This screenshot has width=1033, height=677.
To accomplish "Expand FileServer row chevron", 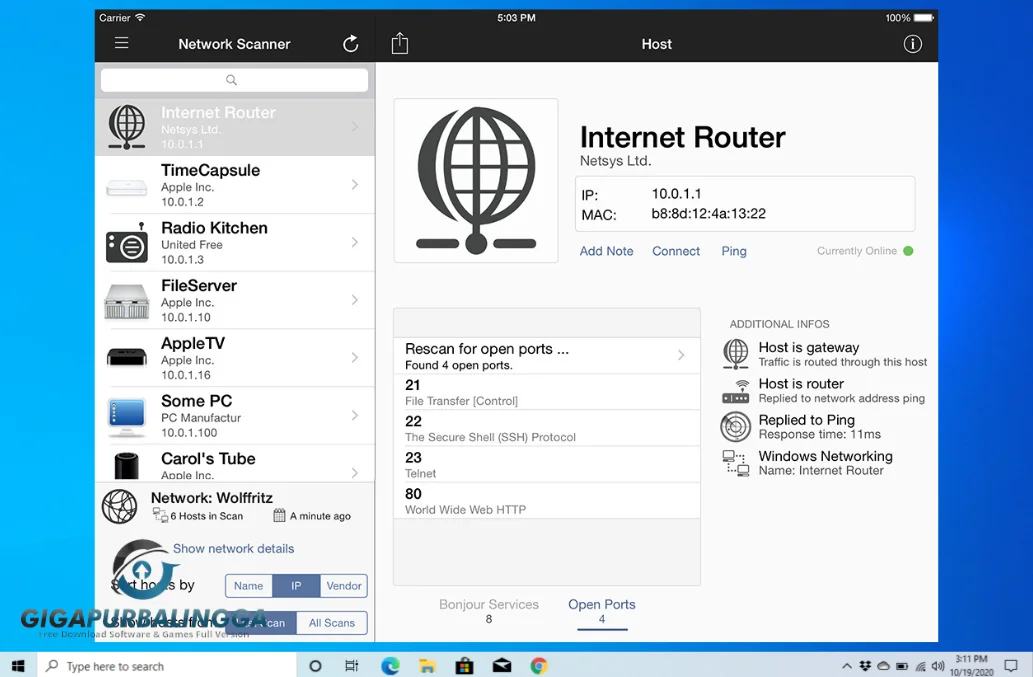I will tap(355, 300).
